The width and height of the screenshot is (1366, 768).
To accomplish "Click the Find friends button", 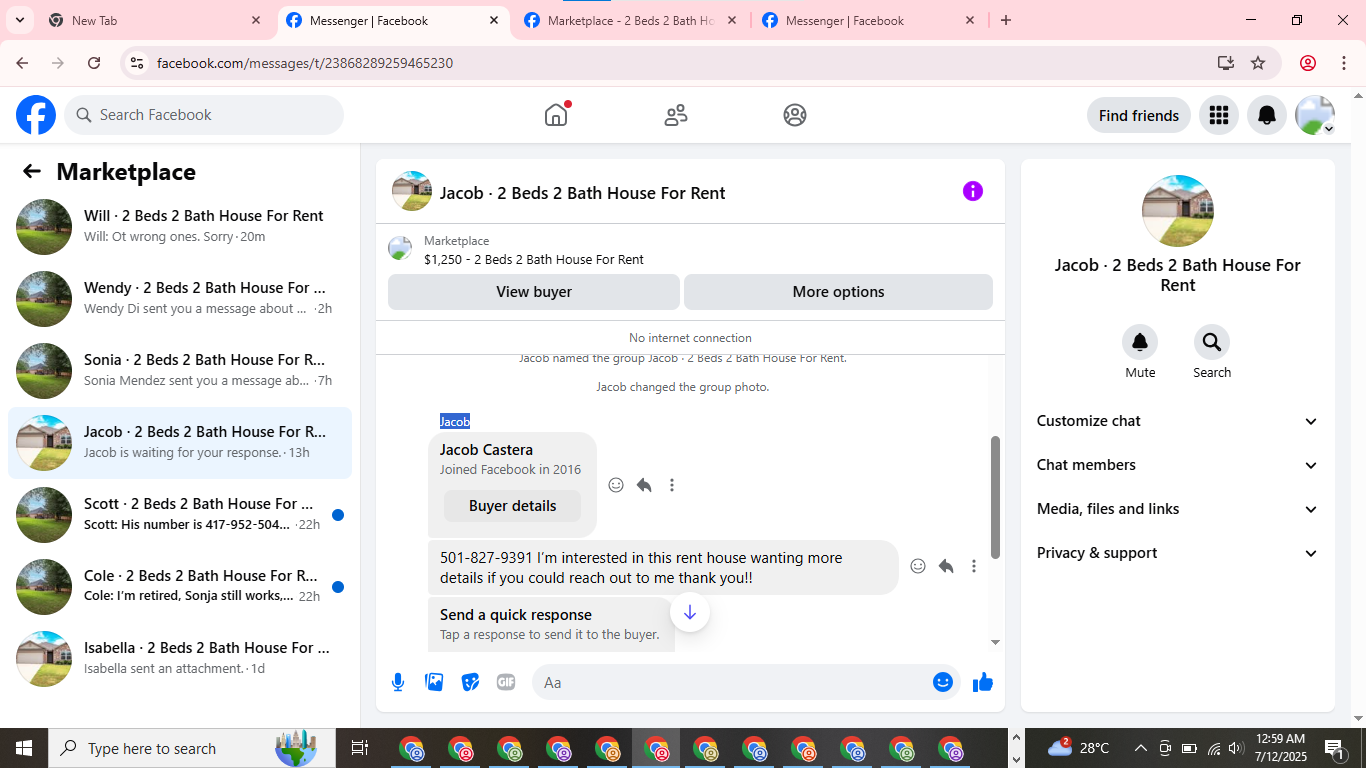I will point(1139,115).
